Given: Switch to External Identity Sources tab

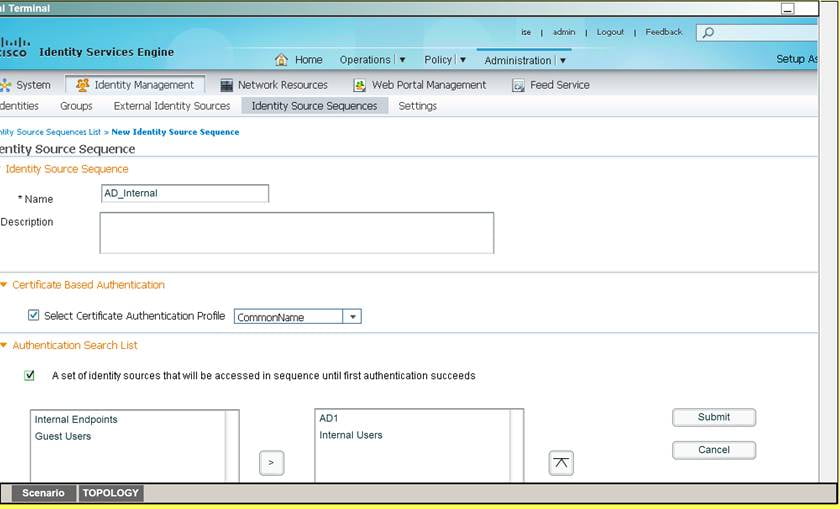Looking at the screenshot, I should pos(171,106).
